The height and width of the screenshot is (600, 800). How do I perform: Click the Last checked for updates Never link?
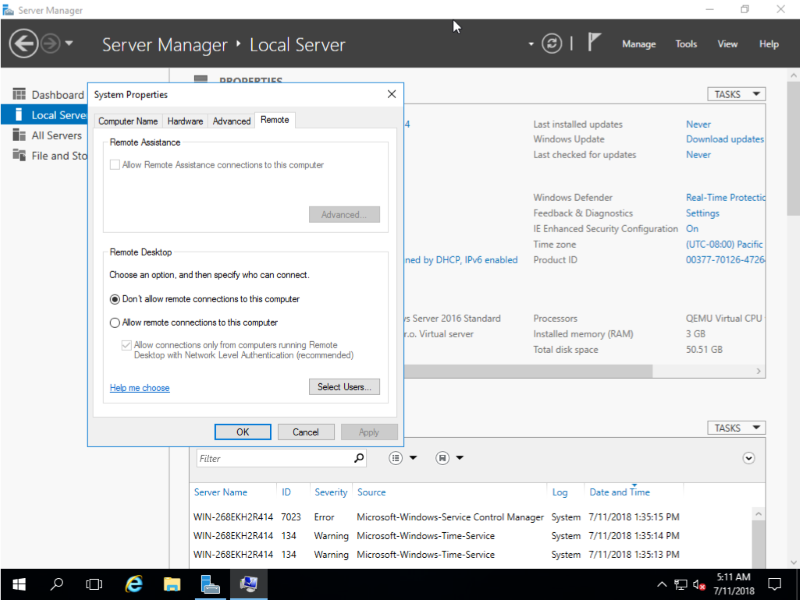[698, 155]
